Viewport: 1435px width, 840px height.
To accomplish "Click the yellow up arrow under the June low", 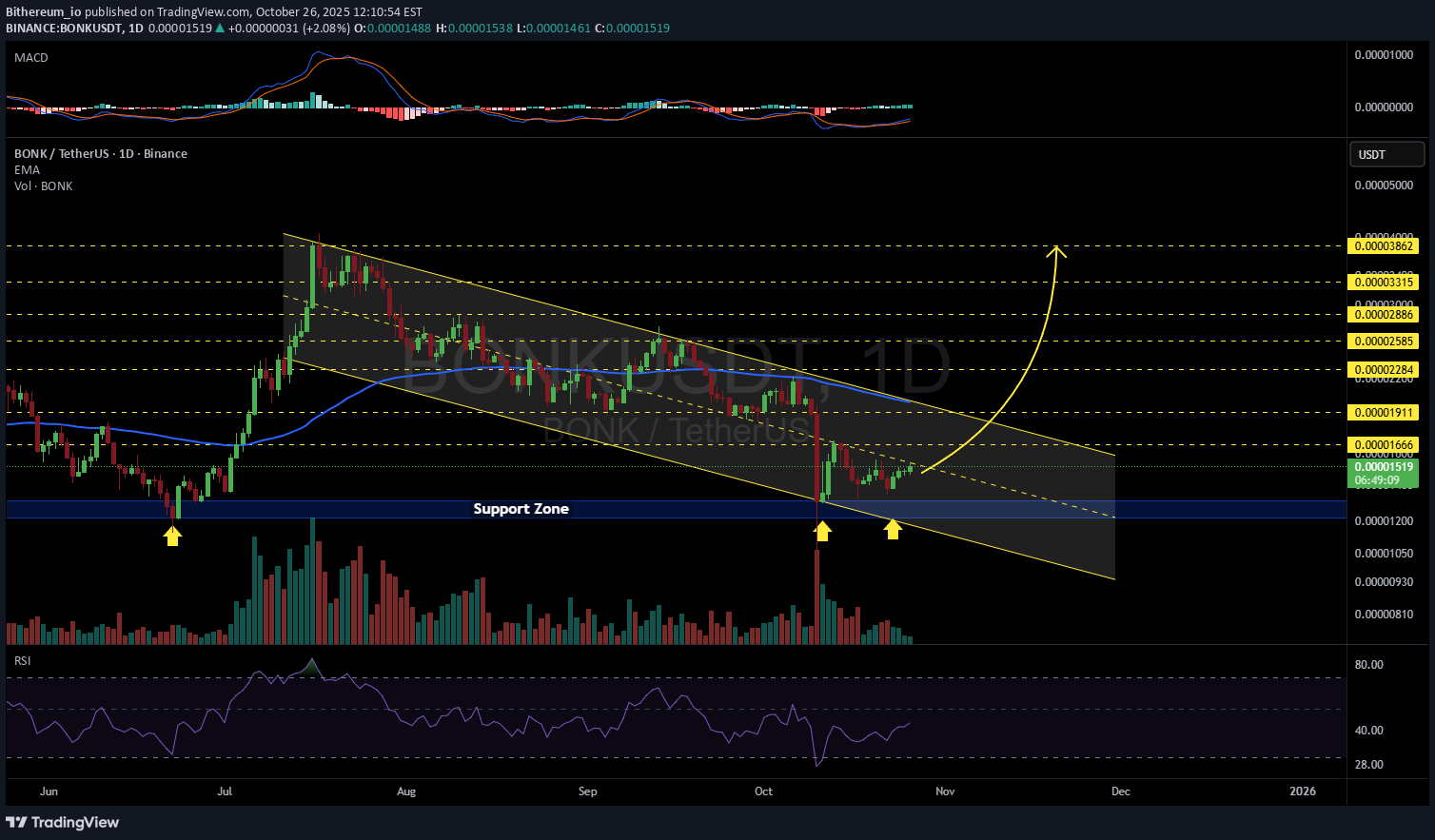I will click(172, 537).
